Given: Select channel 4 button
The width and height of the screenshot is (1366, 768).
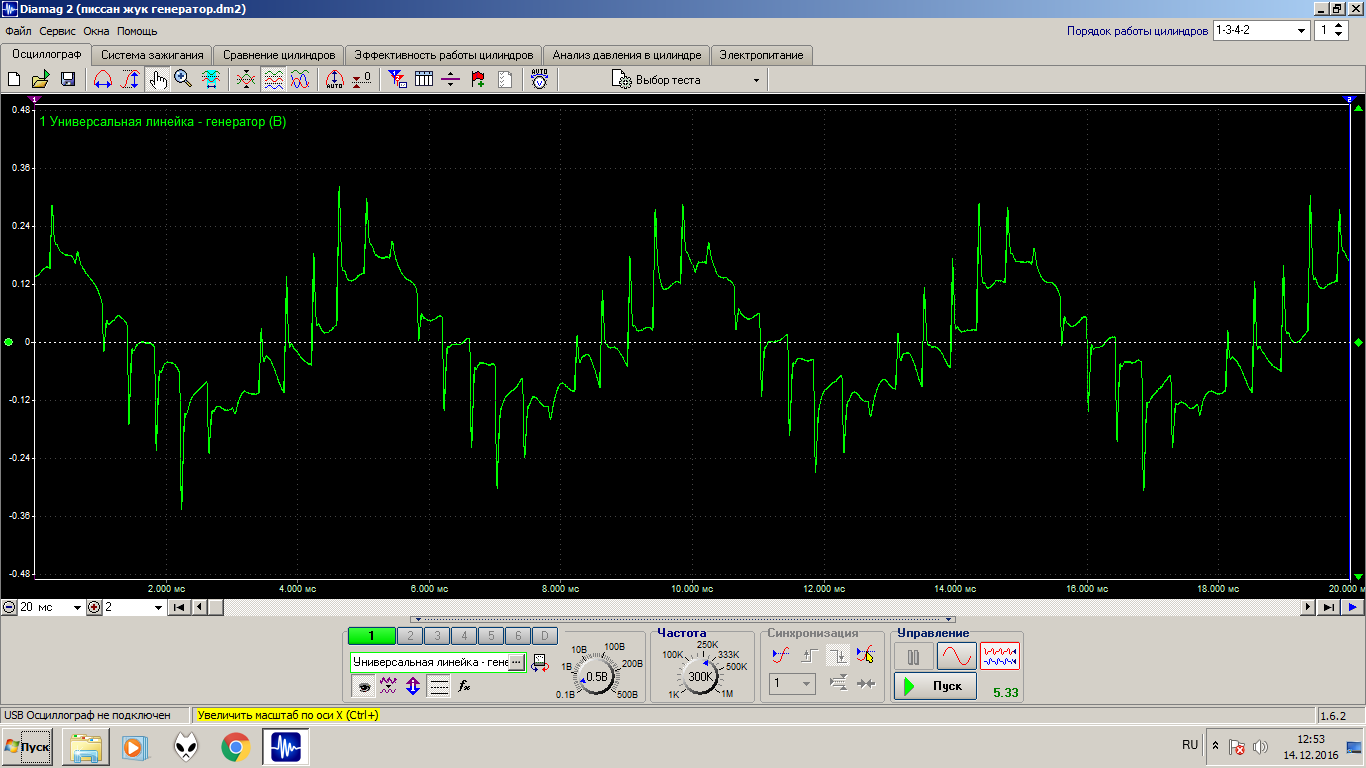Looking at the screenshot, I should click(464, 636).
